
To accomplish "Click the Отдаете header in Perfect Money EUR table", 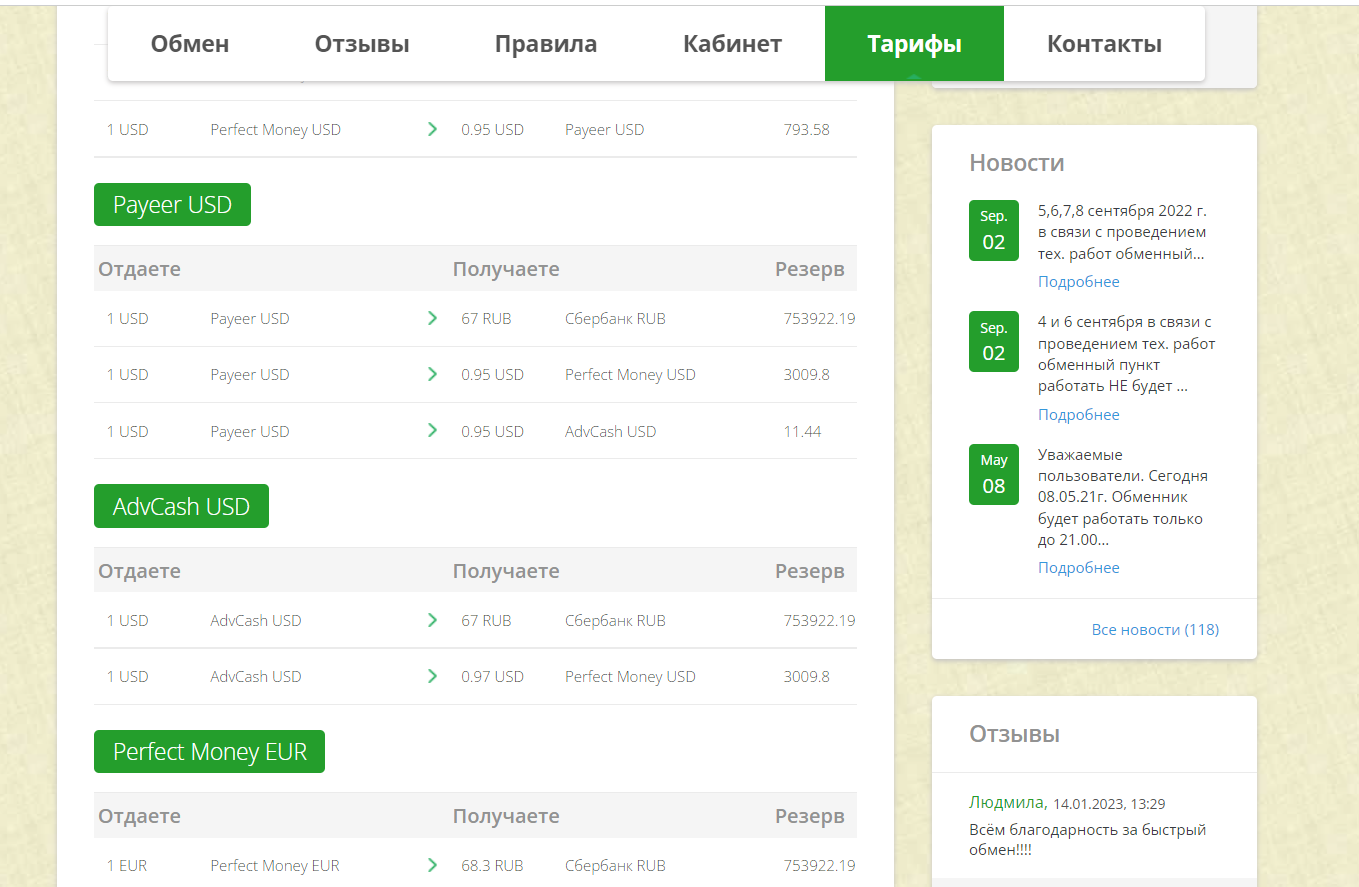I will [139, 816].
